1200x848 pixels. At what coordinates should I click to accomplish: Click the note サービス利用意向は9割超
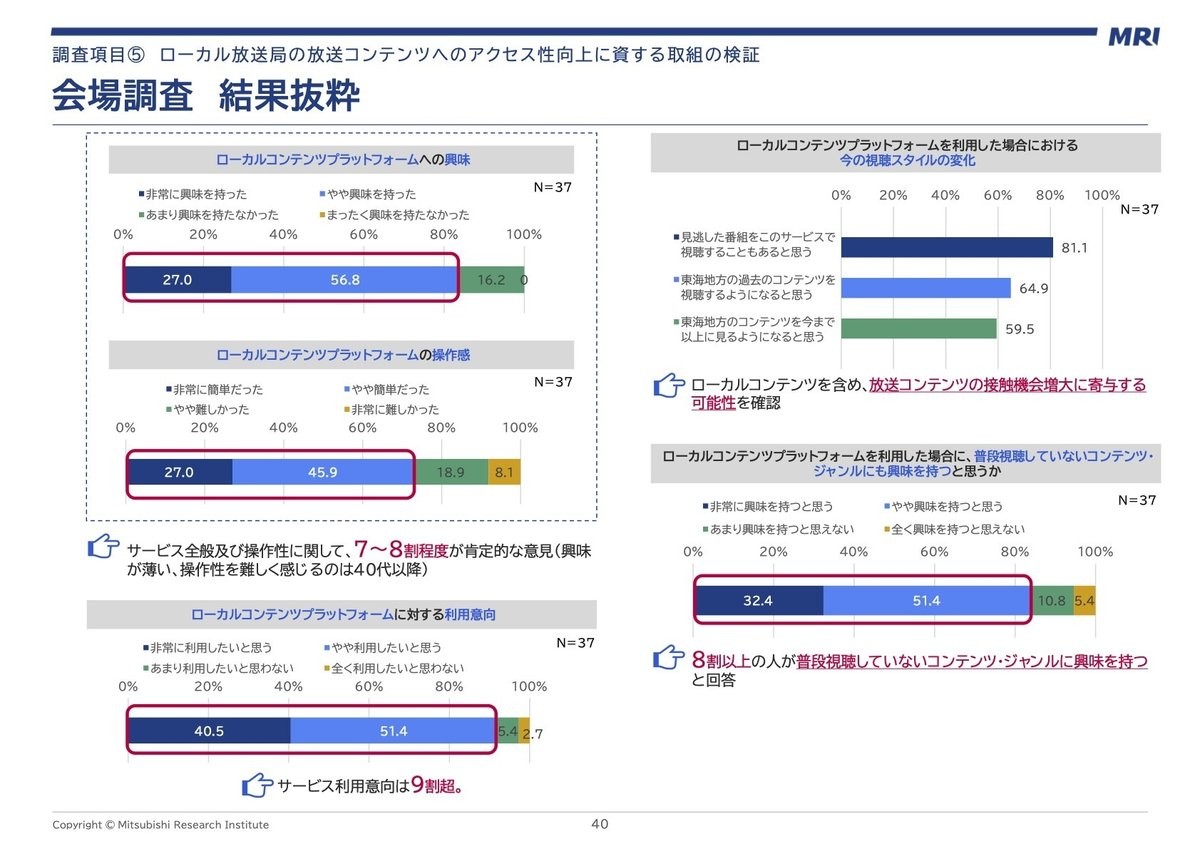[370, 786]
